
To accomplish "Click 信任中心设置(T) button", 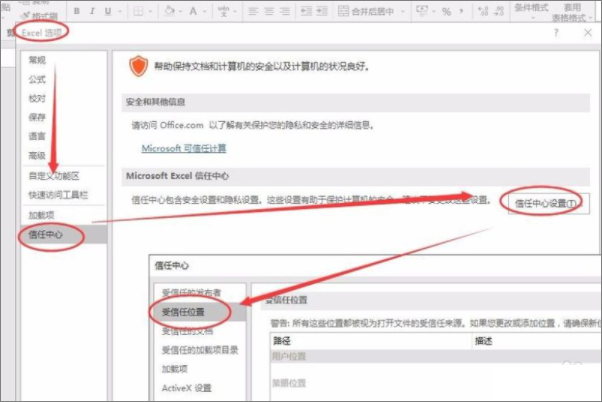I will [x=549, y=203].
